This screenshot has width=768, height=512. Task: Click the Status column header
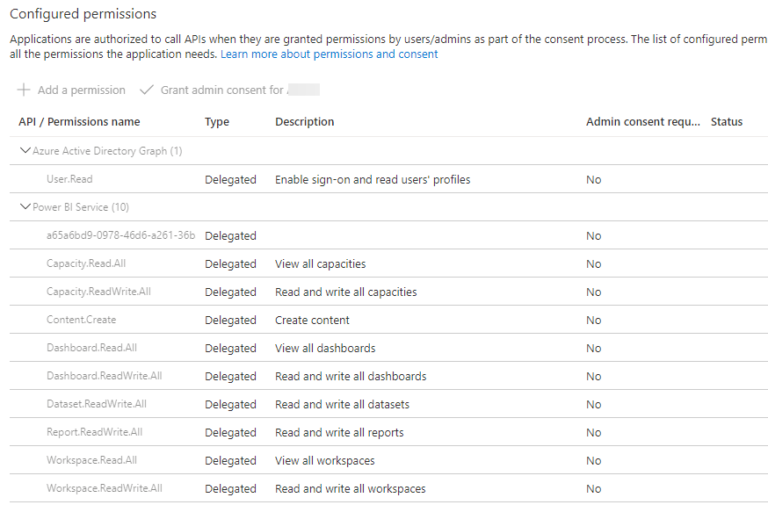click(x=727, y=122)
